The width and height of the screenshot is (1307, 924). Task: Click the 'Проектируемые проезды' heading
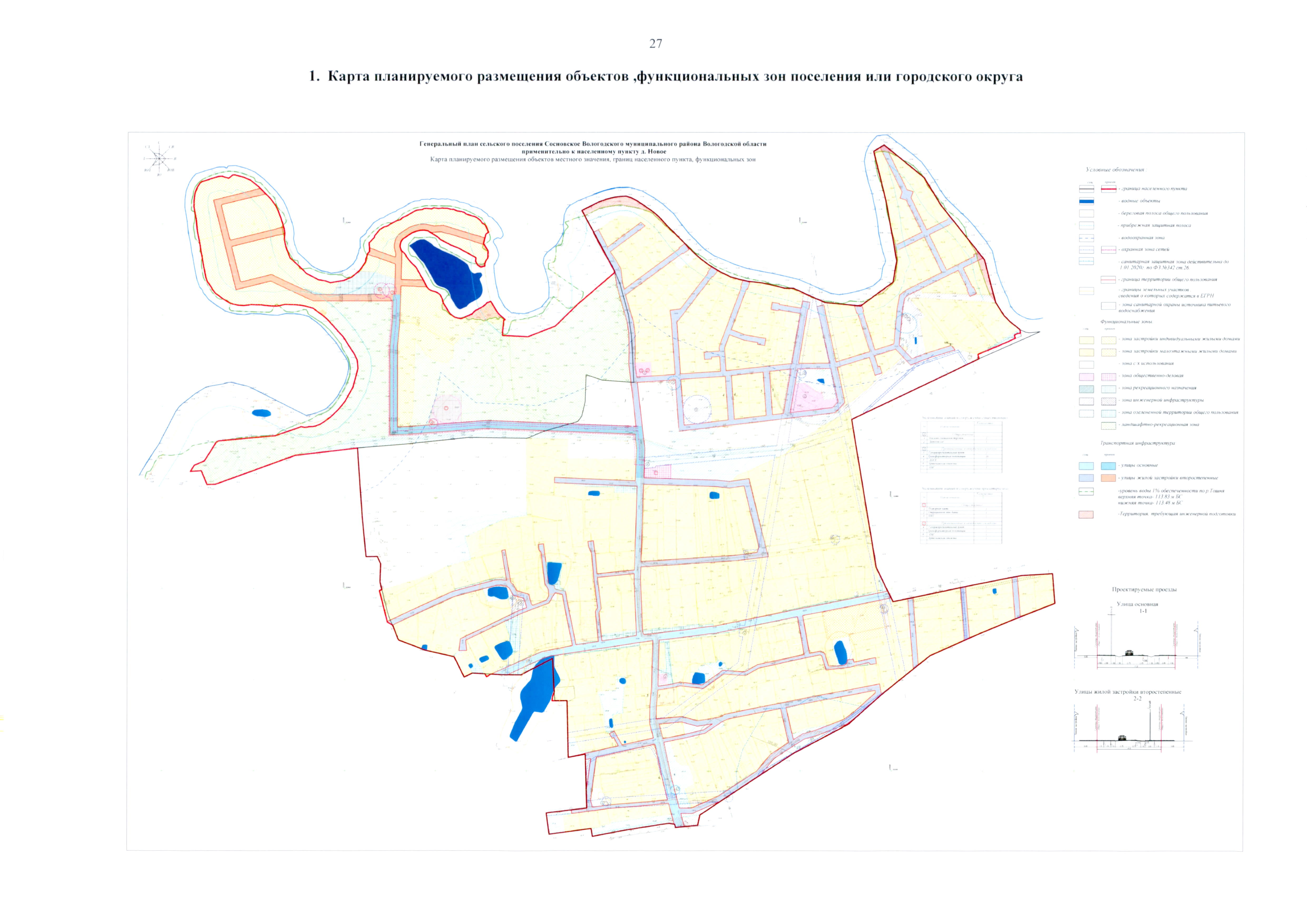tap(1144, 589)
